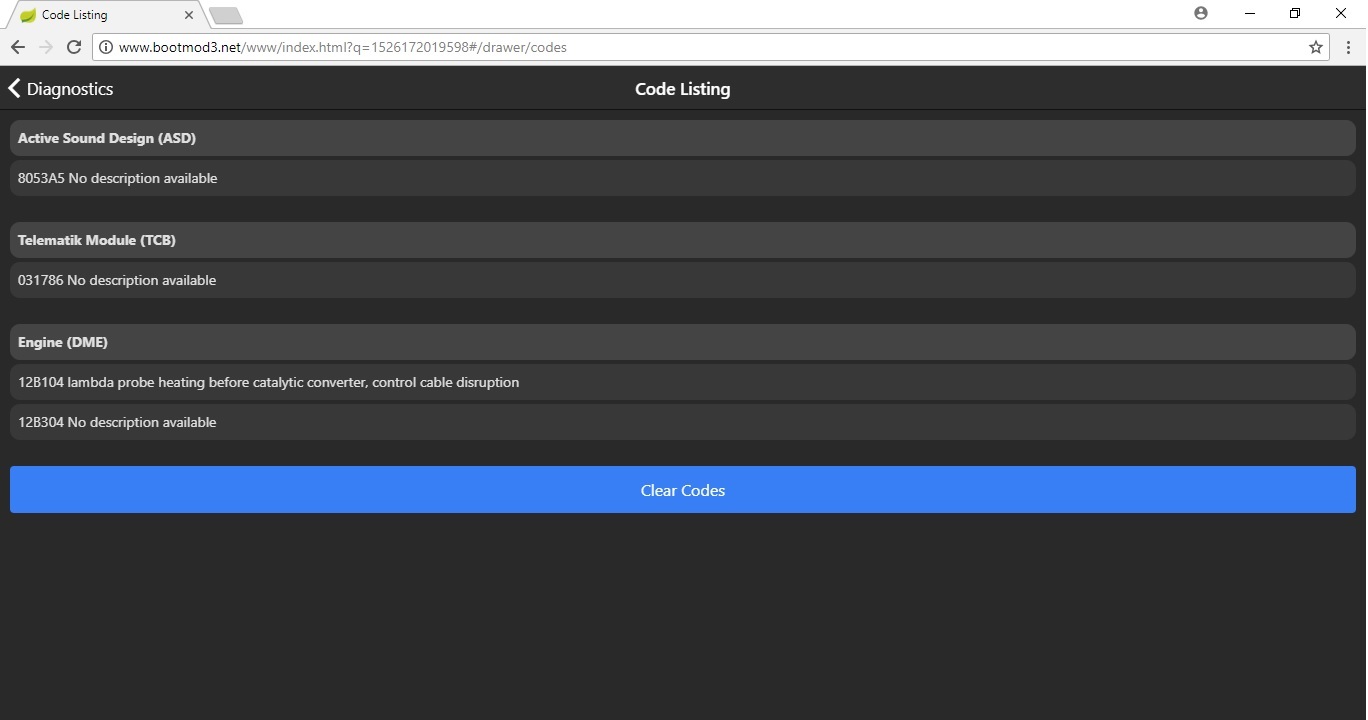The width and height of the screenshot is (1368, 720).
Task: Select the Telematik Module (TCB) header
Action: pyautogui.click(x=683, y=240)
